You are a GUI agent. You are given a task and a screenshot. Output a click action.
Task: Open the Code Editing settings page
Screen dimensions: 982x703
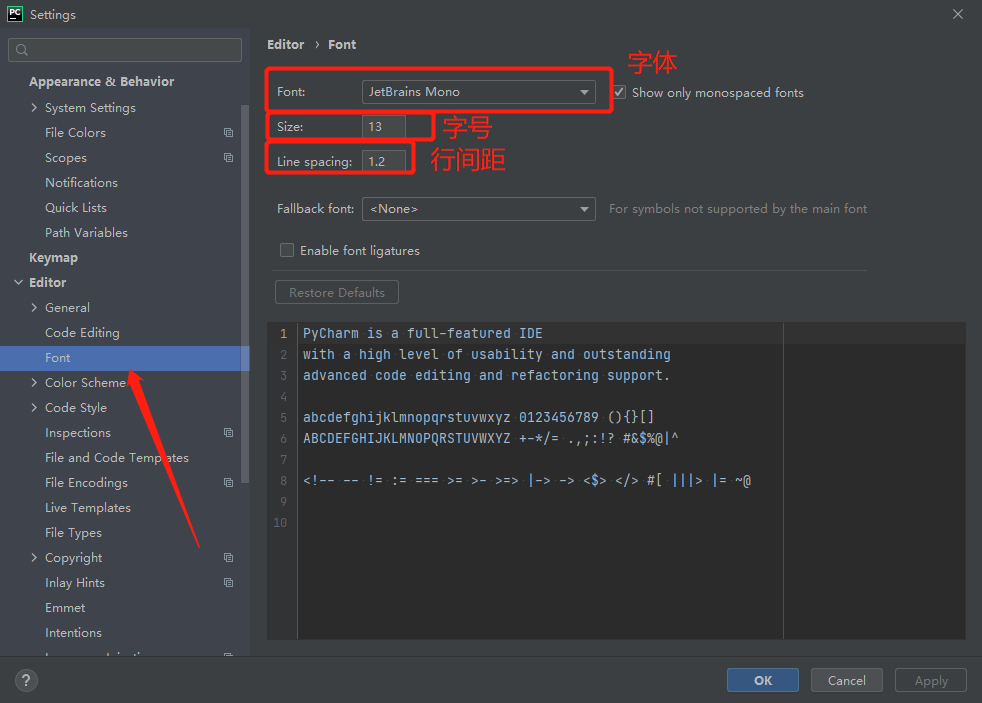pos(82,332)
